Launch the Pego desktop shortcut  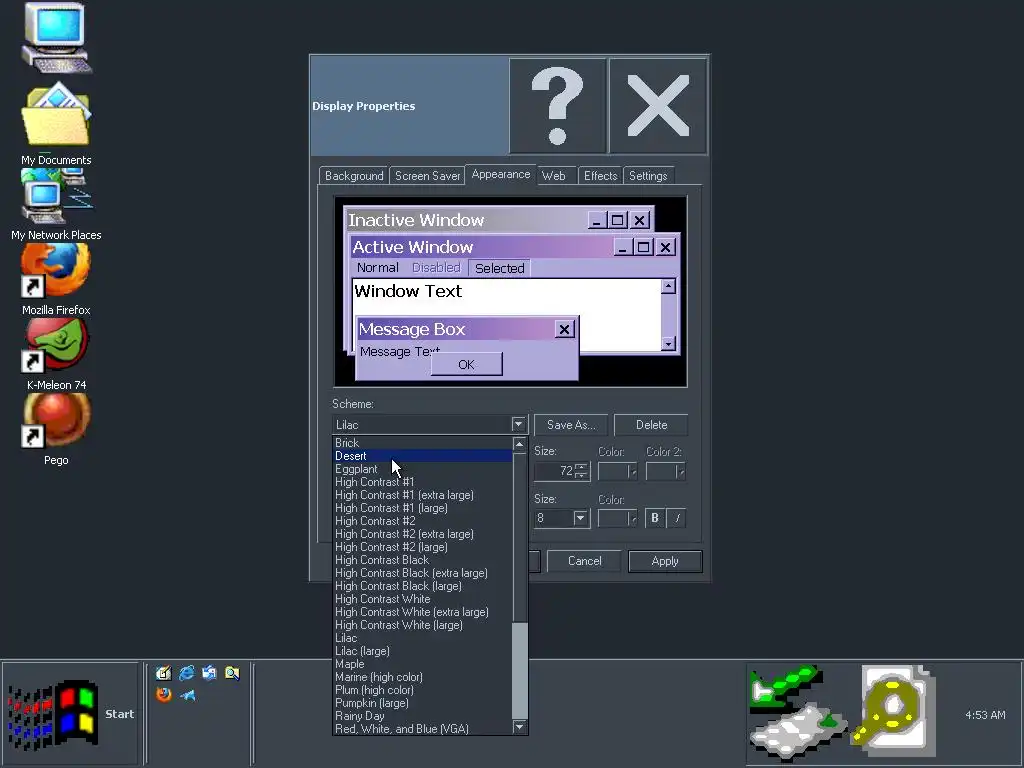[56, 419]
